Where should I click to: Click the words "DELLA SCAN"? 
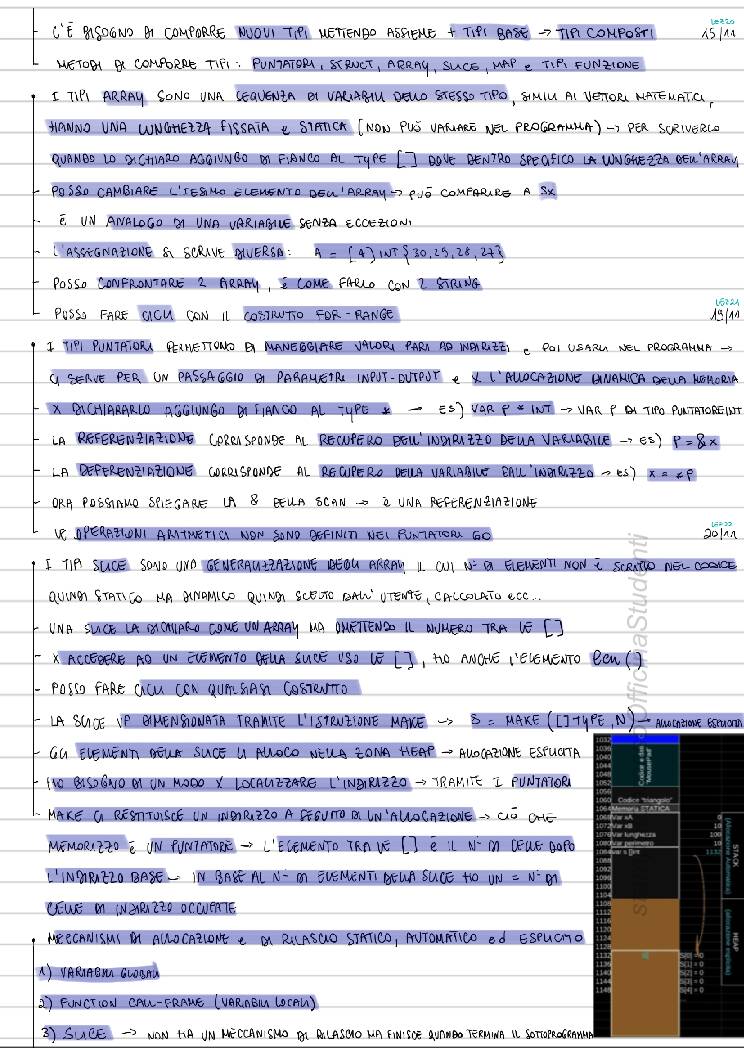coord(308,502)
